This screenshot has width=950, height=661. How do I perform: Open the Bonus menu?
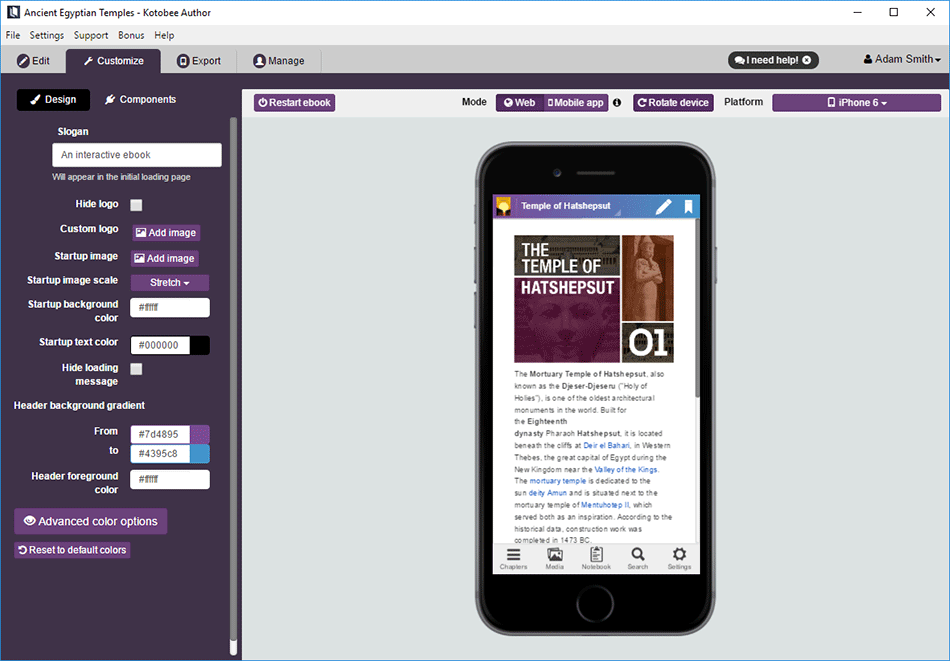[131, 35]
